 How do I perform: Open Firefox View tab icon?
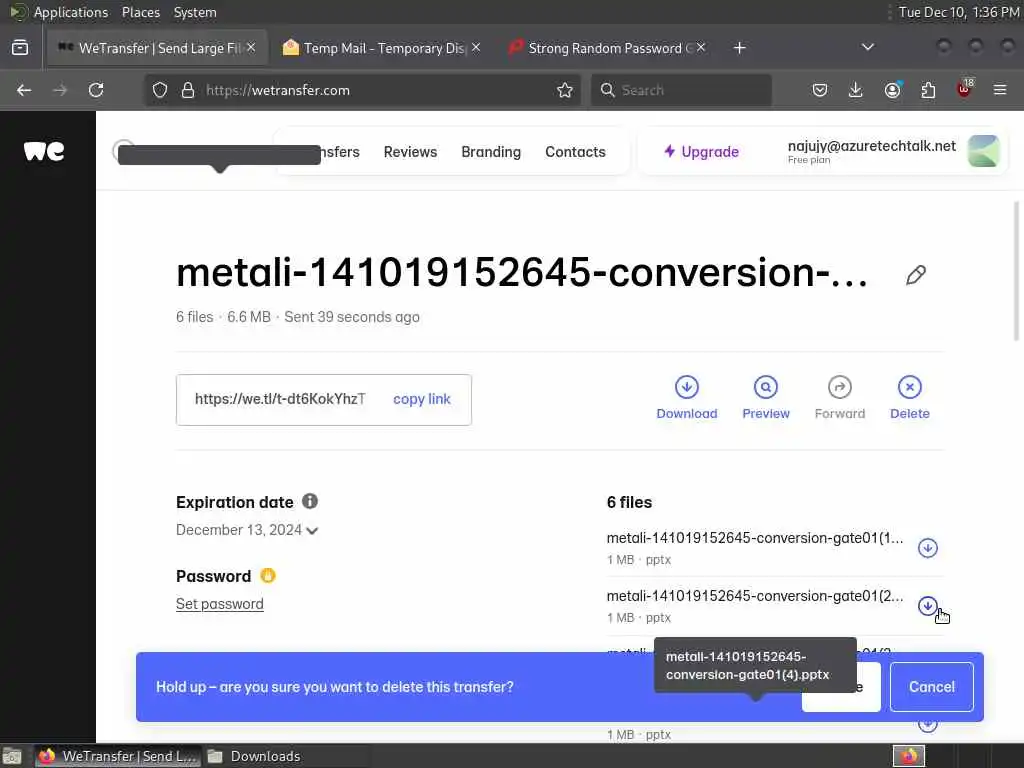coord(20,48)
